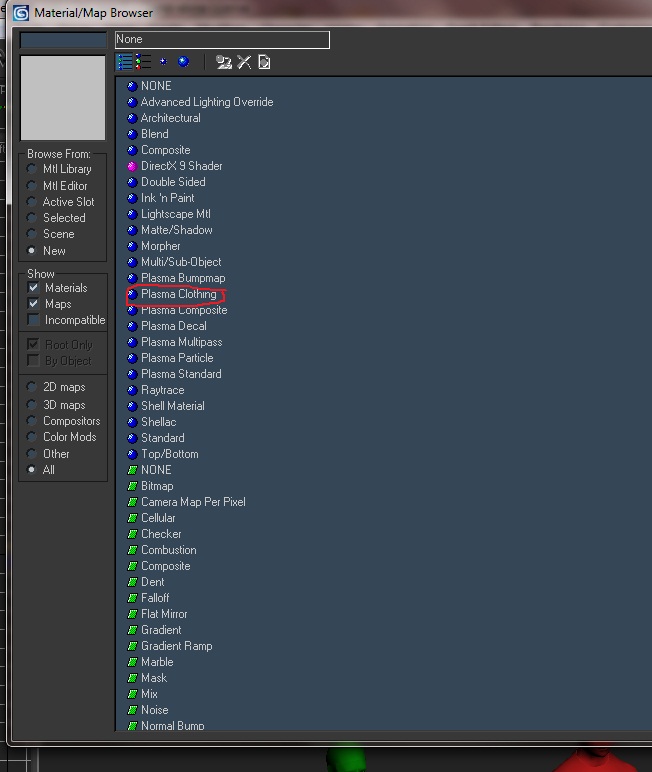Click the gray material preview thumbnail
652x772 pixels.
63,97
